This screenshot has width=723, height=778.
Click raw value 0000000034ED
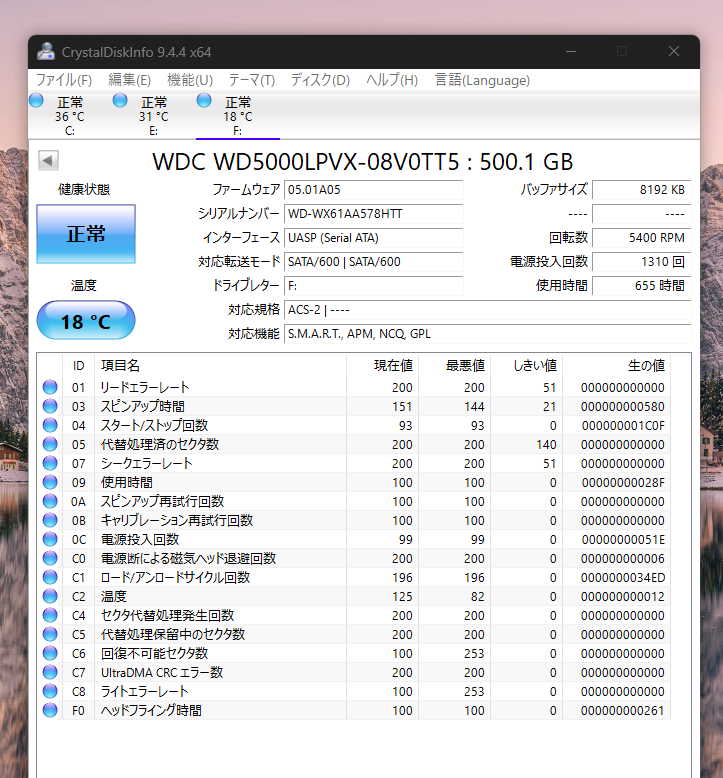pos(623,578)
